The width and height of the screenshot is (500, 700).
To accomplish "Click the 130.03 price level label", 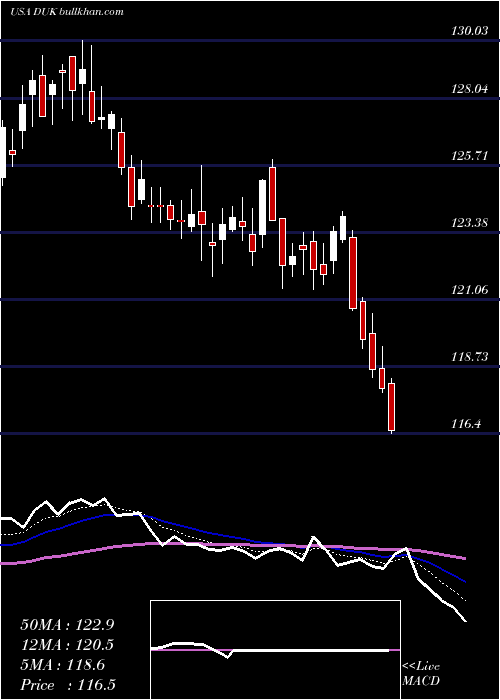I will [x=468, y=31].
